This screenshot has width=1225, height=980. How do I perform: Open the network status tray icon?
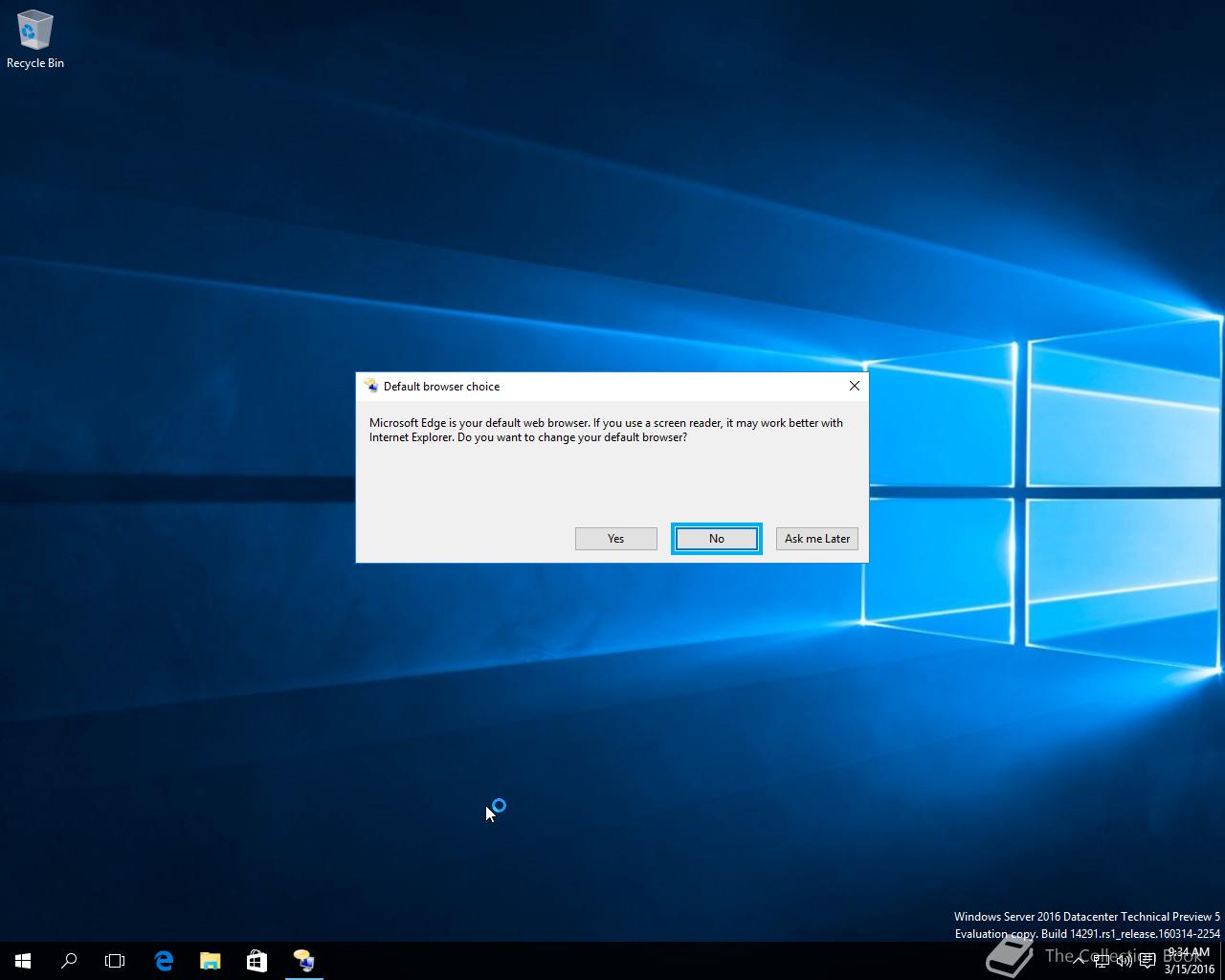click(1102, 961)
